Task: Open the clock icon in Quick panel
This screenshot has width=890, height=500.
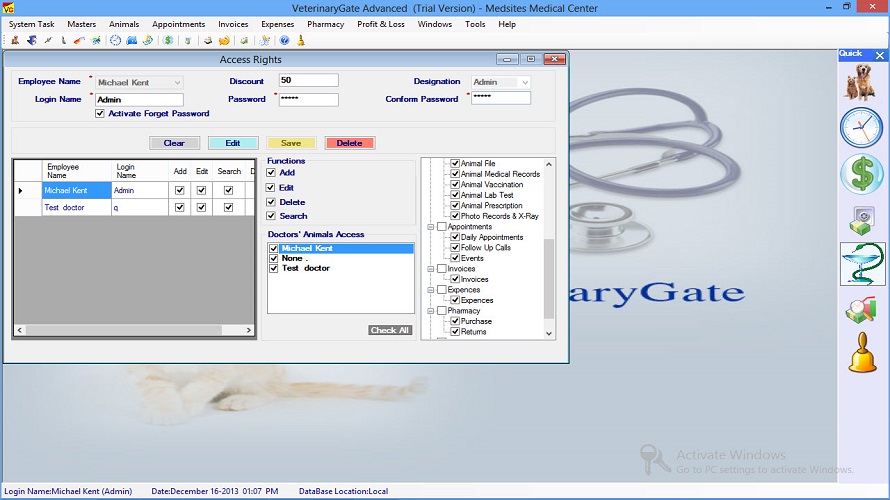Action: click(861, 127)
